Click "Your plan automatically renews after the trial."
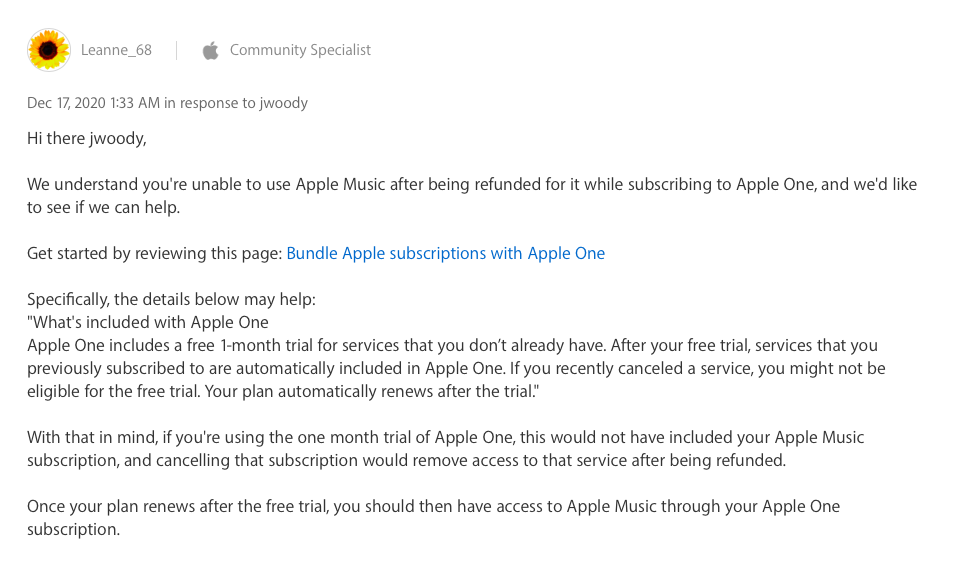 point(376,391)
